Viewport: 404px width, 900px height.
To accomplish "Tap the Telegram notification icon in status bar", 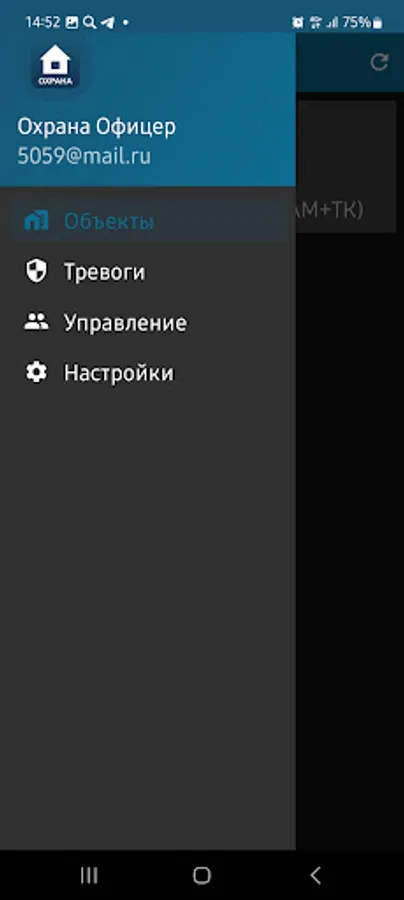I will [x=107, y=23].
